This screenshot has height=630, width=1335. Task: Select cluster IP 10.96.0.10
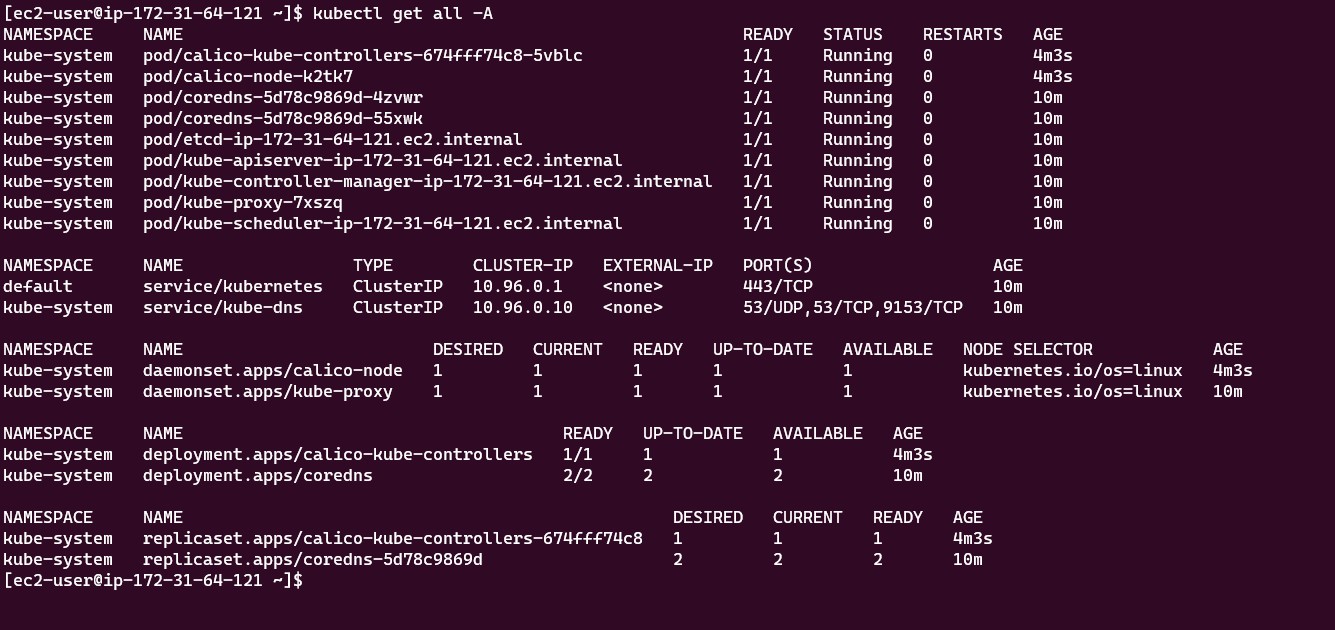[x=523, y=307]
